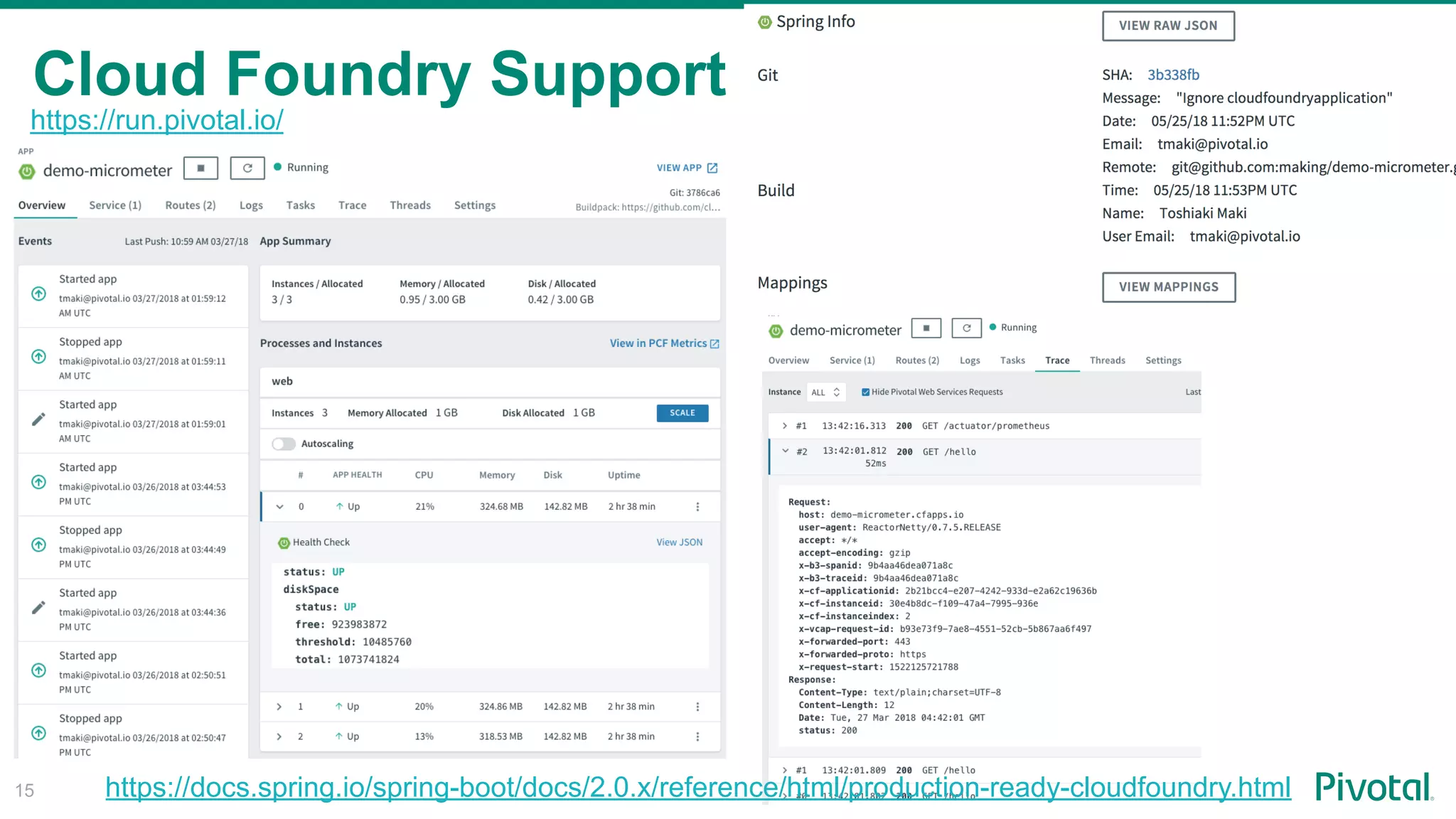The height and width of the screenshot is (819, 1456).
Task: Click the CPU column header
Action: click(424, 475)
